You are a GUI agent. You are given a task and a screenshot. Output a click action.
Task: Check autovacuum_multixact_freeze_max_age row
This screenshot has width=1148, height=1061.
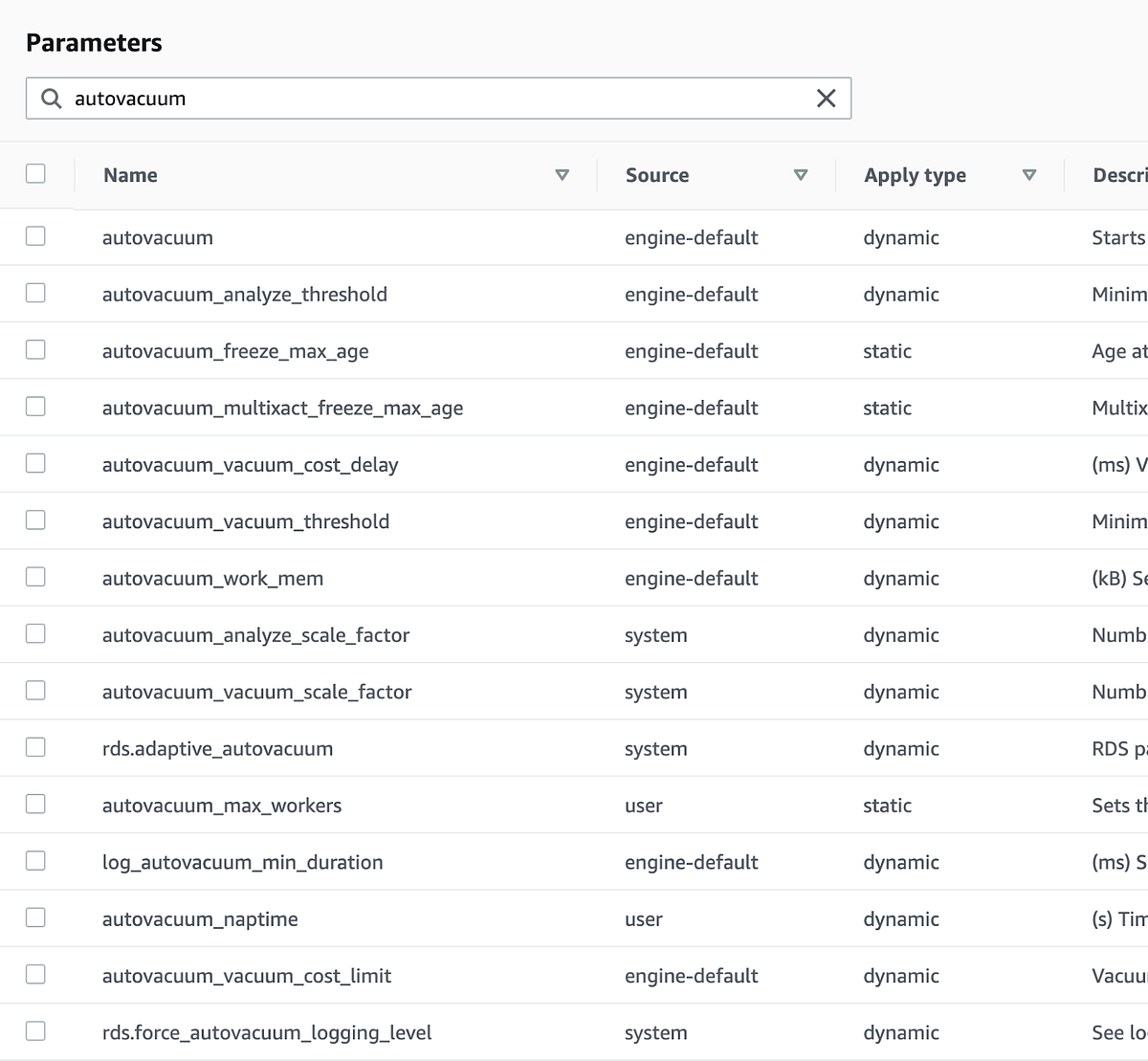[x=35, y=406]
